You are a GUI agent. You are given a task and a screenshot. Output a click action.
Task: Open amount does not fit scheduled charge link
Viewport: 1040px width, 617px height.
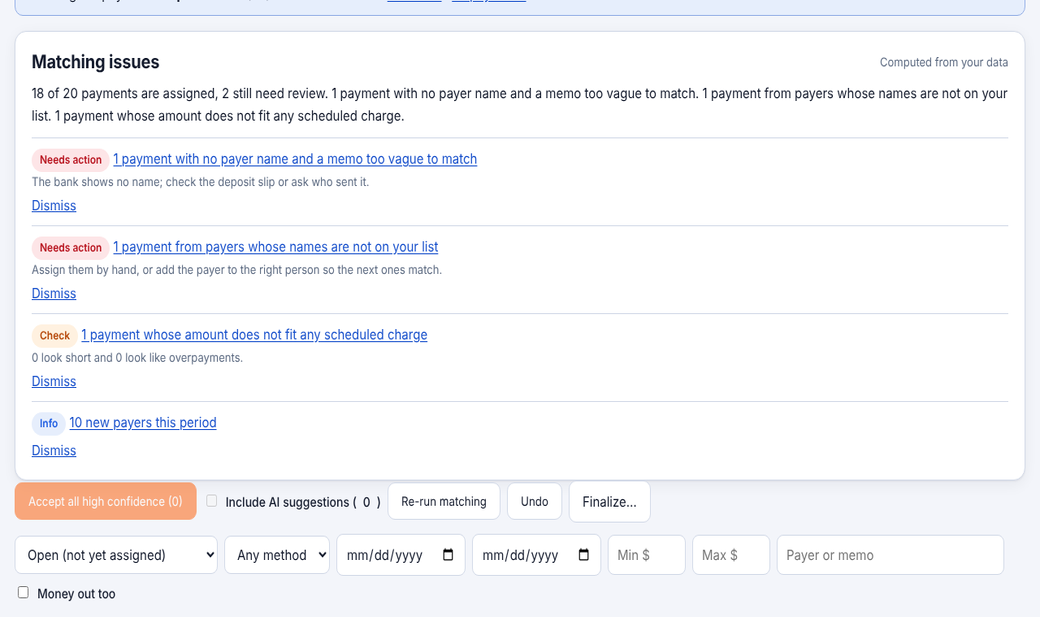(254, 335)
